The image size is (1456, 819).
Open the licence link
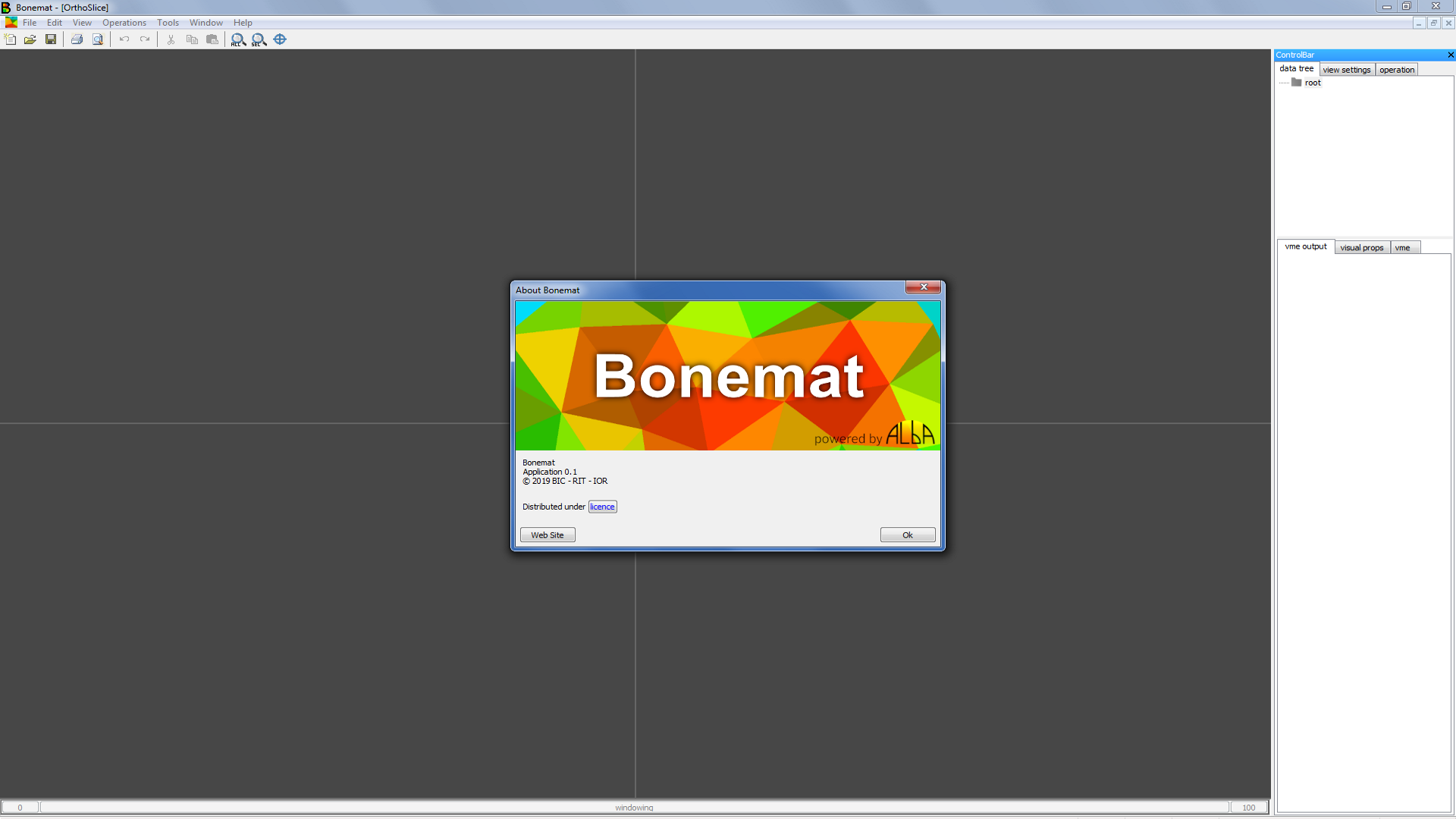click(x=602, y=507)
